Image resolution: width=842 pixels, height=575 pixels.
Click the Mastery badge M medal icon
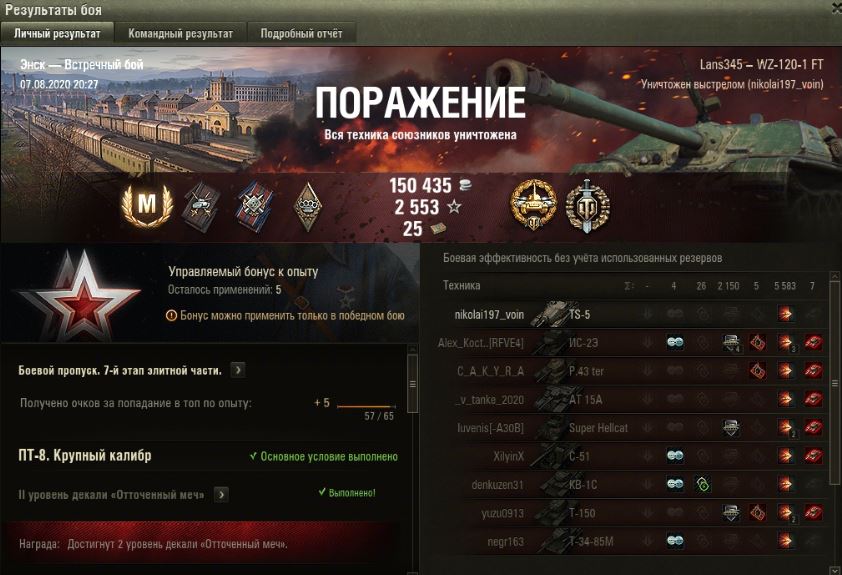click(x=147, y=205)
